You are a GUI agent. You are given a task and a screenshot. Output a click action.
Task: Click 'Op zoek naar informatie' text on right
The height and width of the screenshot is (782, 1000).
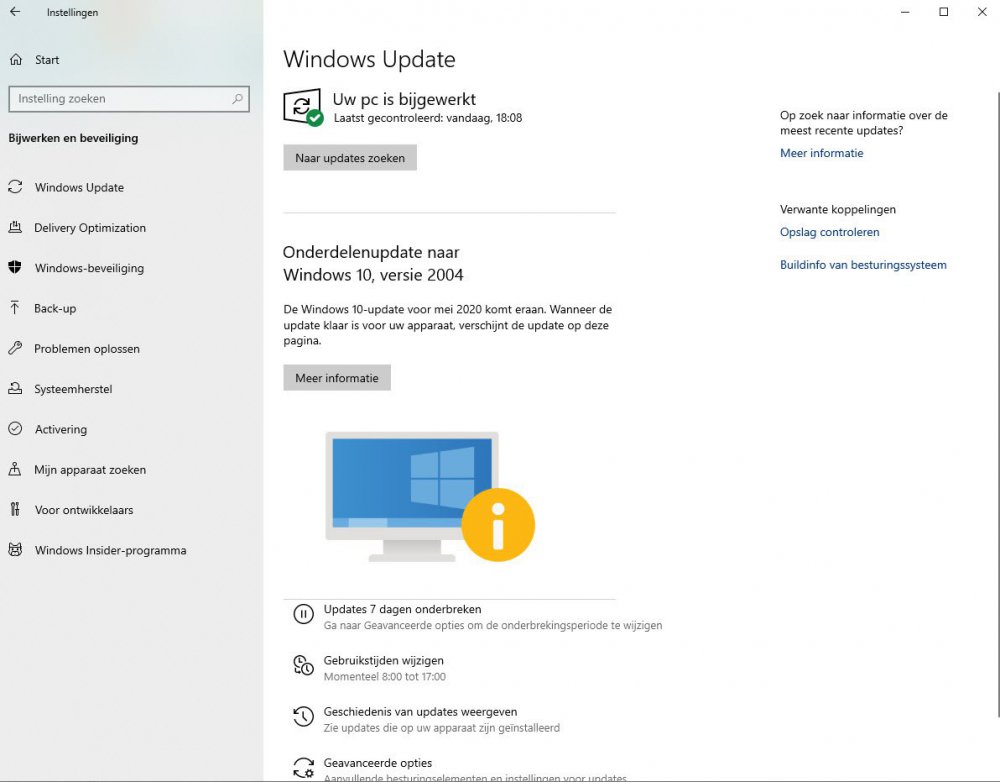pos(864,122)
